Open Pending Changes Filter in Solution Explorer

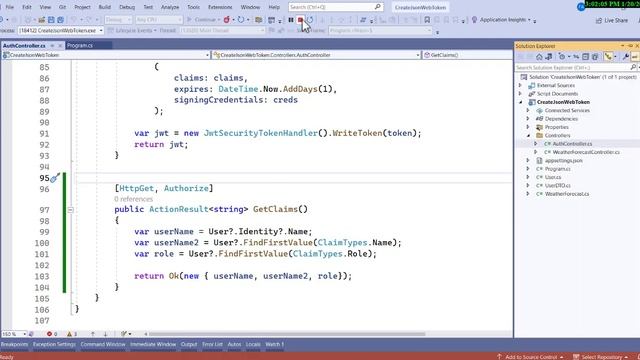tap(562, 57)
